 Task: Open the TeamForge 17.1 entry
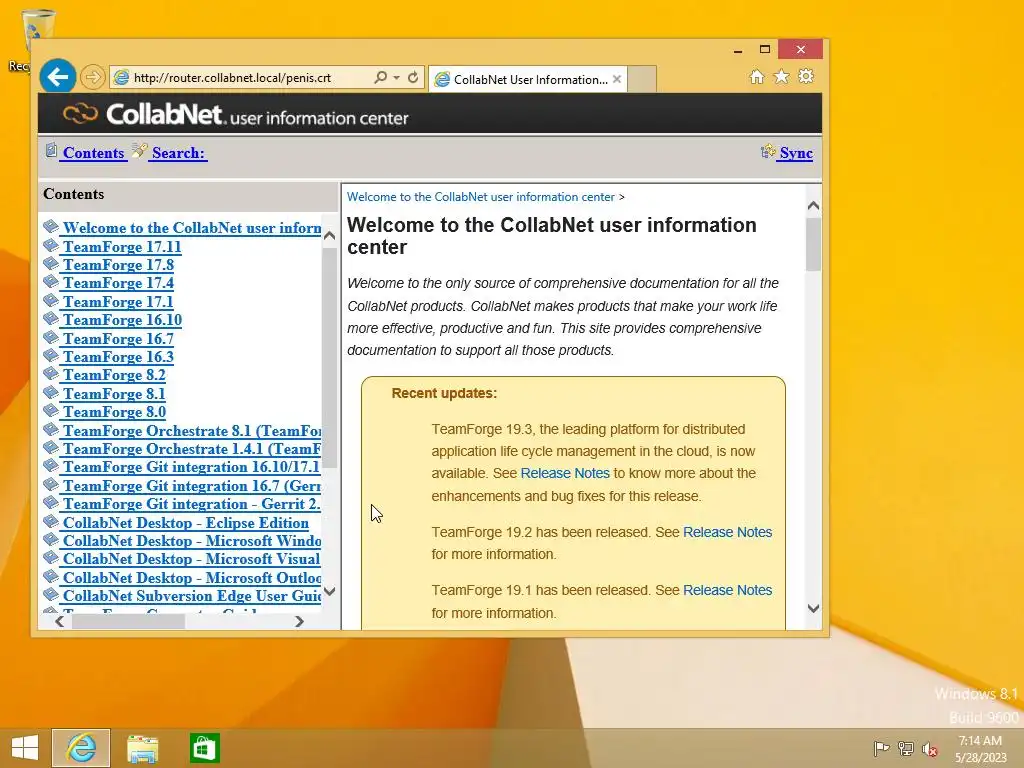(x=118, y=302)
